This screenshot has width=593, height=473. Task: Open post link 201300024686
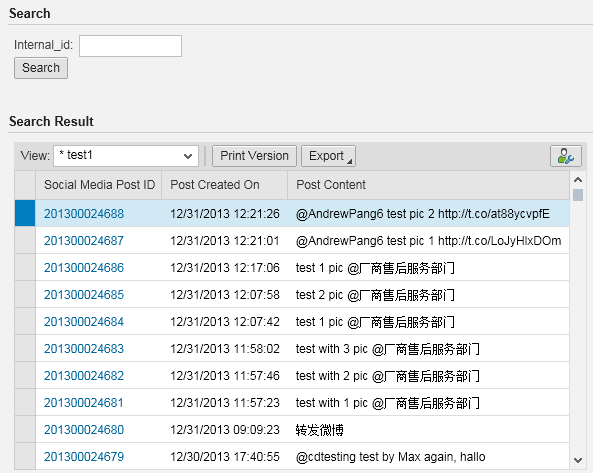pos(84,268)
